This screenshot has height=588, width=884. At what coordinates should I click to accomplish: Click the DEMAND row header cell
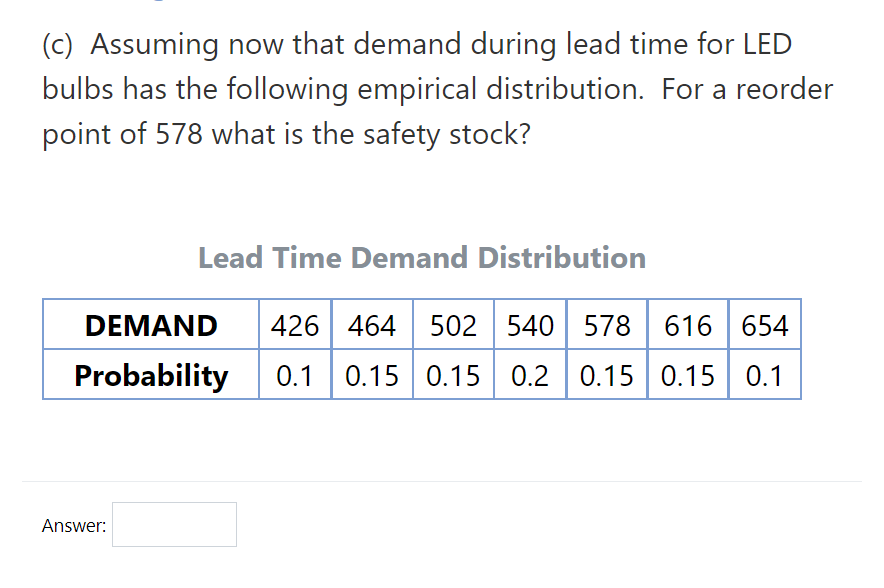click(150, 325)
